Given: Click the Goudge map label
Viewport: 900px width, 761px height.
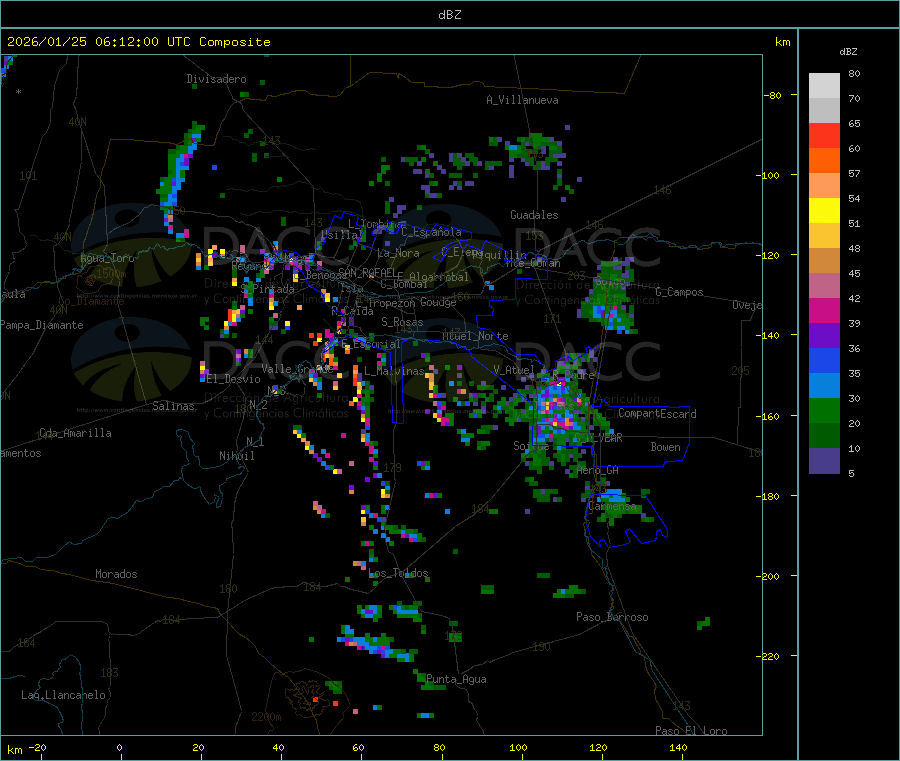Looking at the screenshot, I should 438,302.
